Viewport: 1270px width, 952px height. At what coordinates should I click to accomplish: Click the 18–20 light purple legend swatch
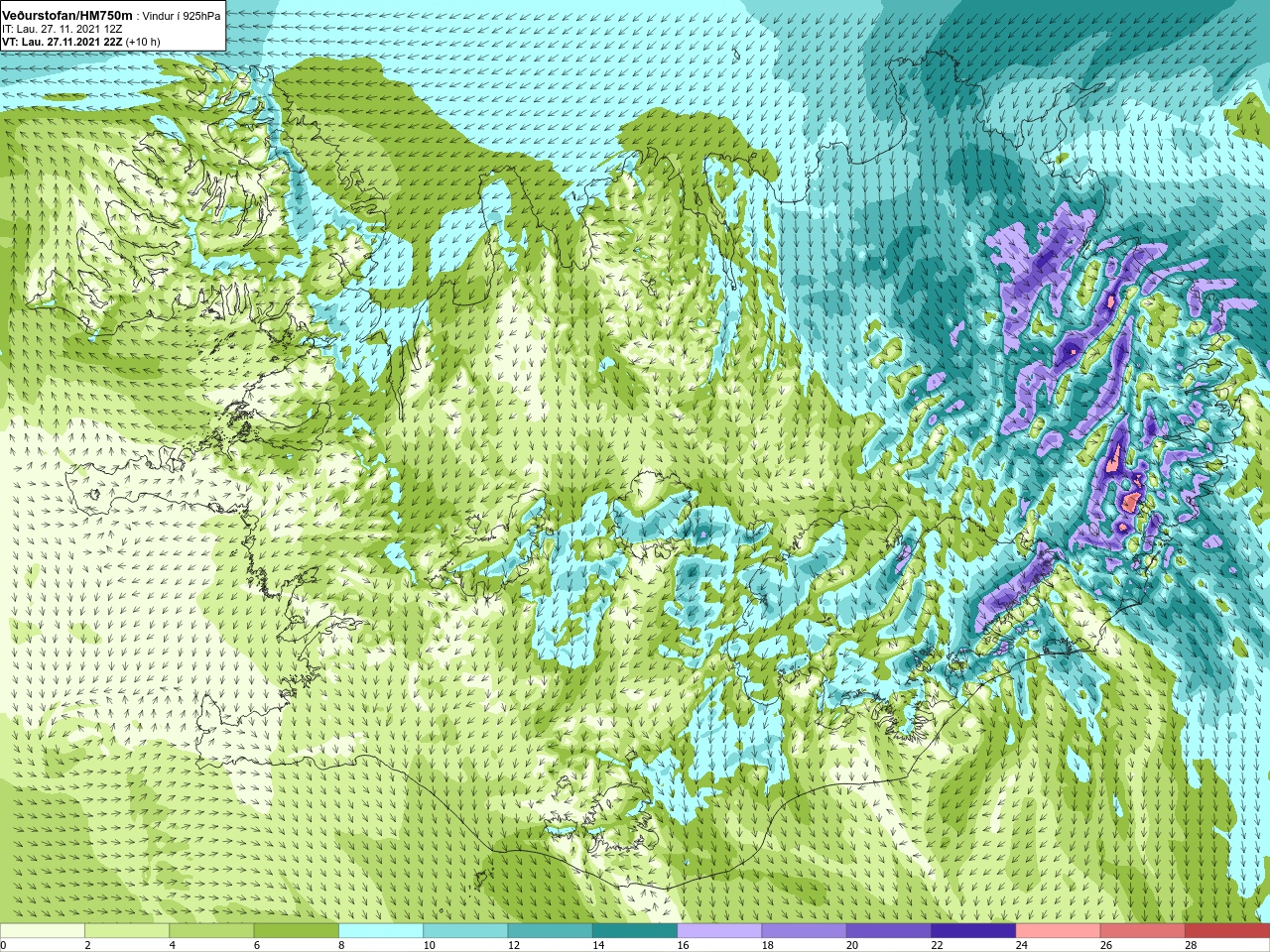click(805, 931)
